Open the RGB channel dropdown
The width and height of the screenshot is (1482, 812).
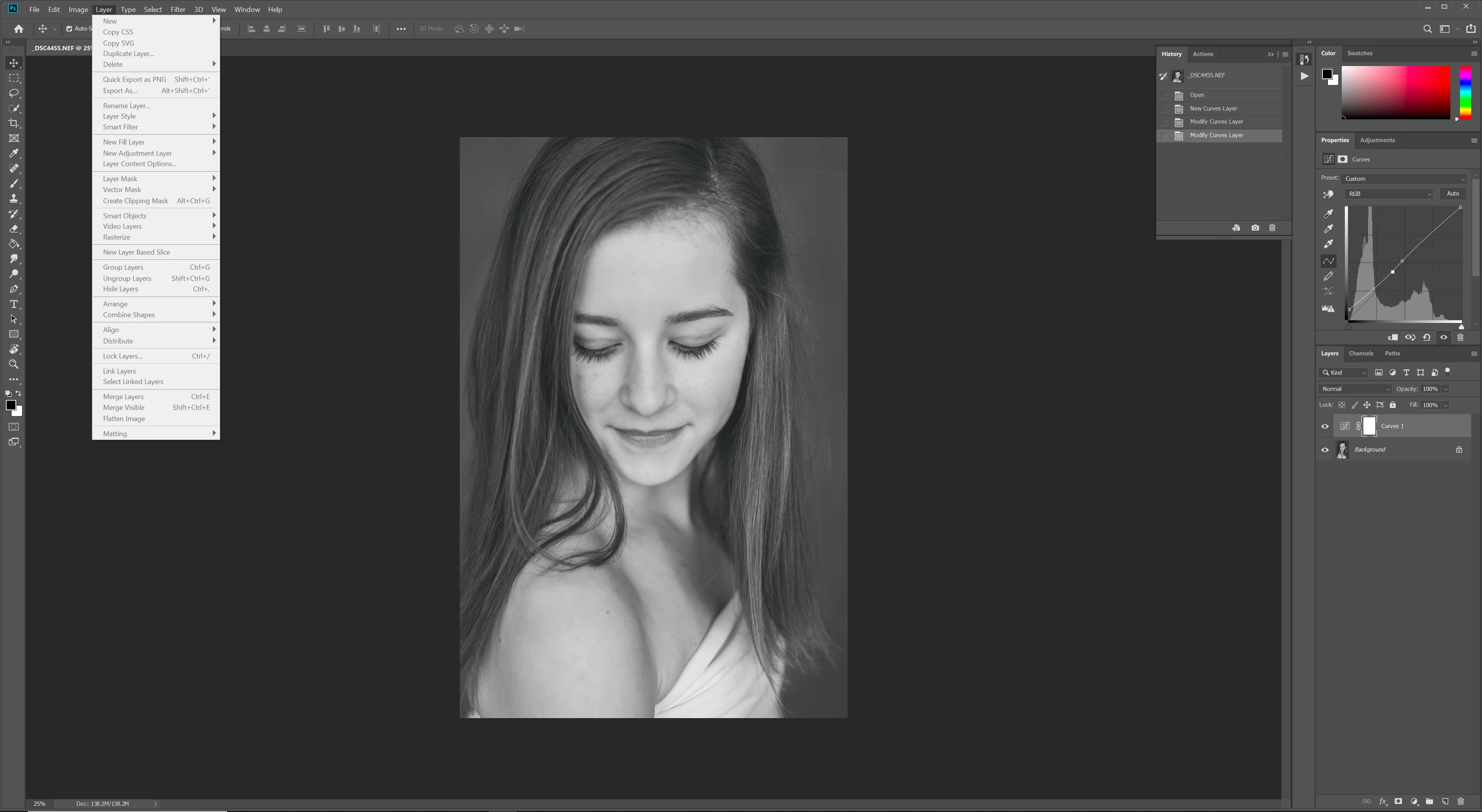[1389, 194]
